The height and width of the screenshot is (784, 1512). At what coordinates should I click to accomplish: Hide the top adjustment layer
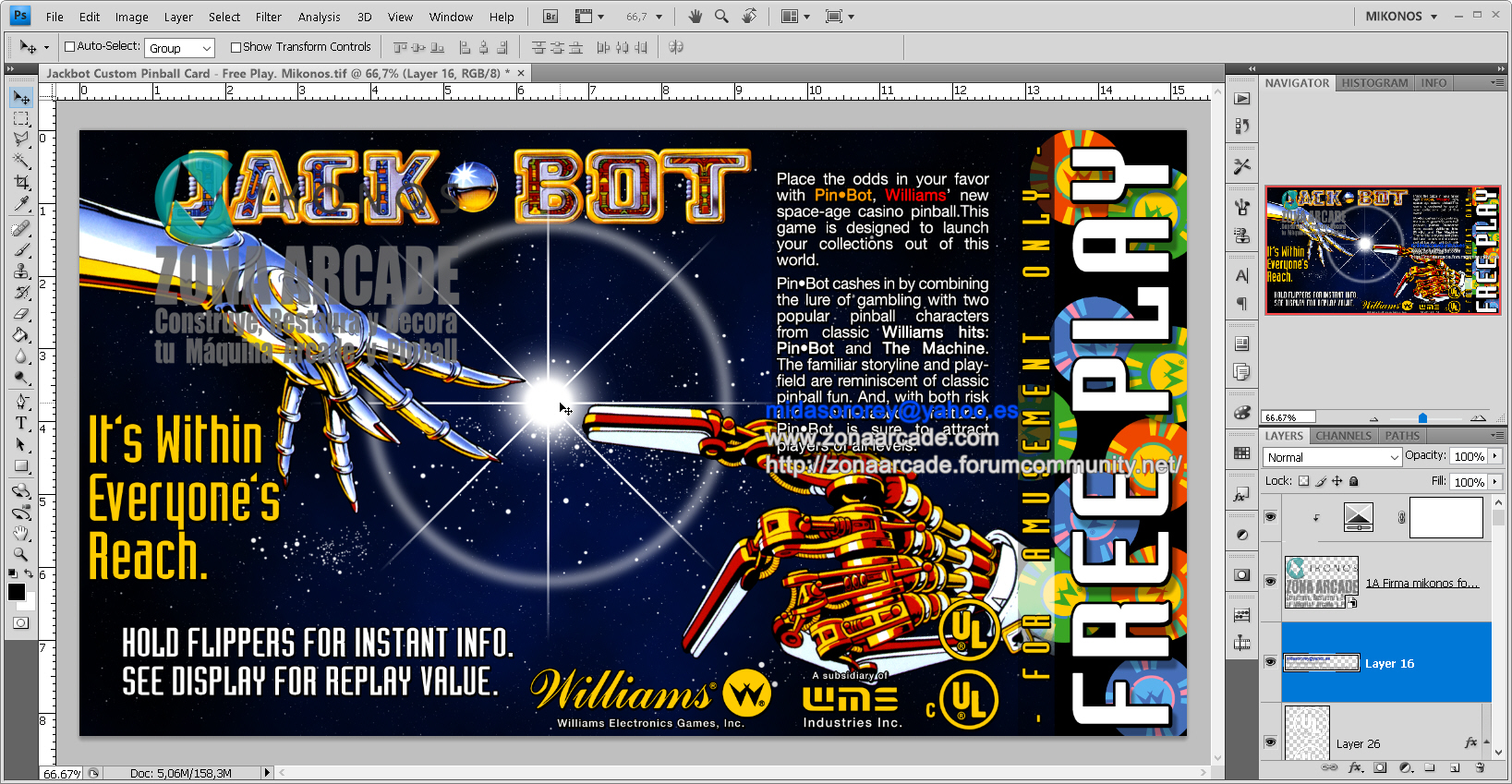1271,517
